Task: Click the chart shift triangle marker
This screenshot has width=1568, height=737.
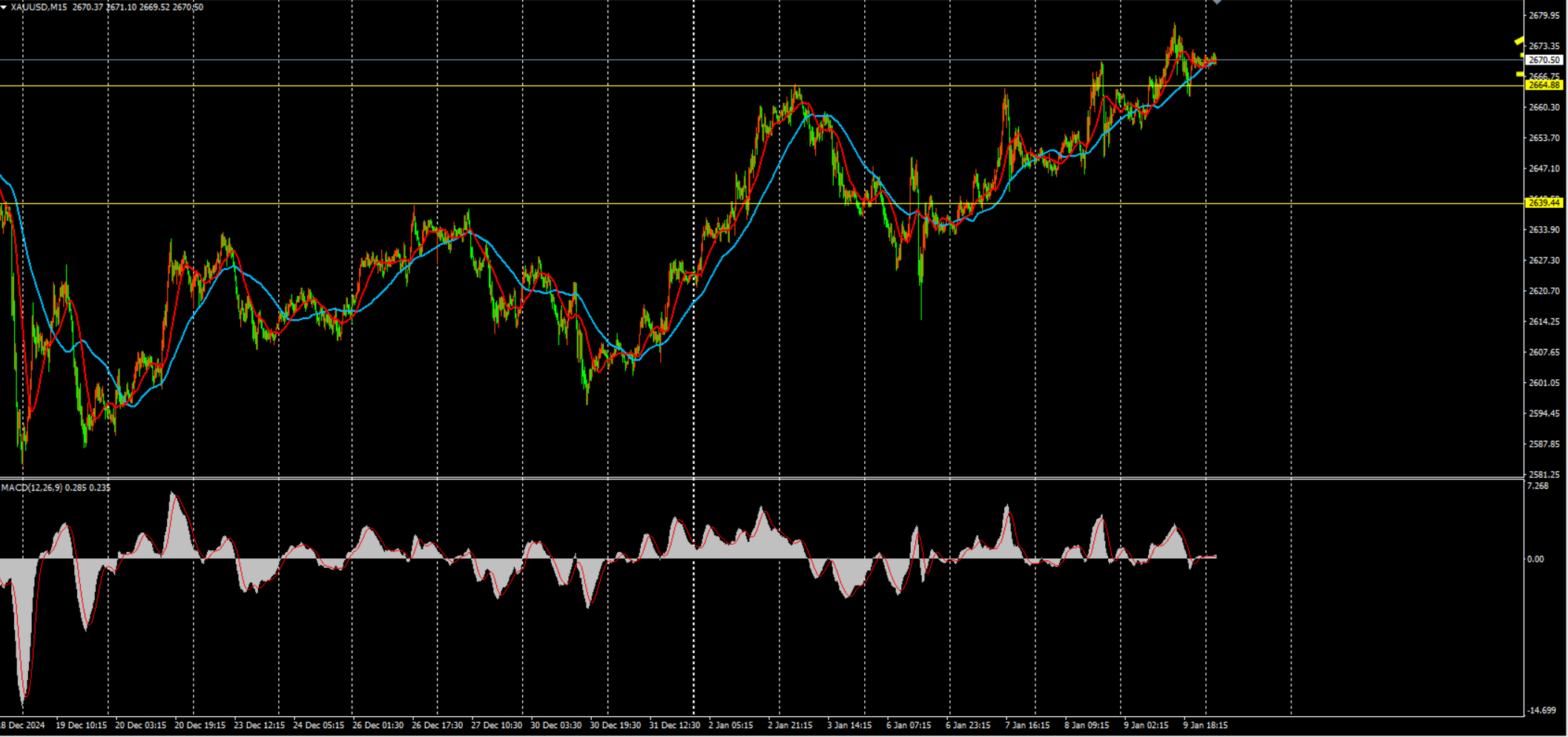Action: [1216, 2]
